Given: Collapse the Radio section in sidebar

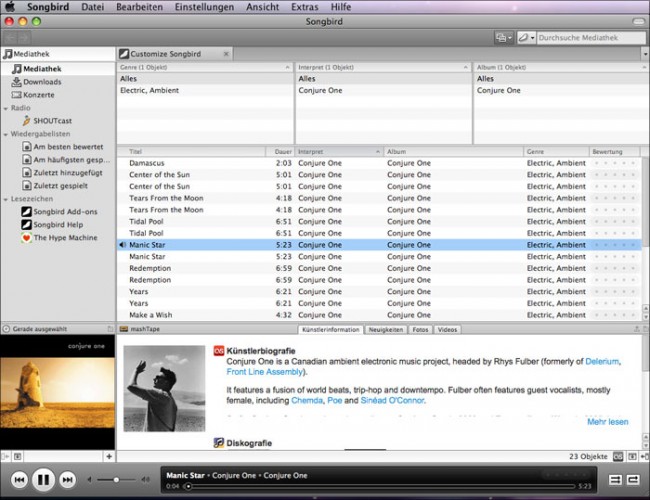Looking at the screenshot, I should click(x=6, y=108).
